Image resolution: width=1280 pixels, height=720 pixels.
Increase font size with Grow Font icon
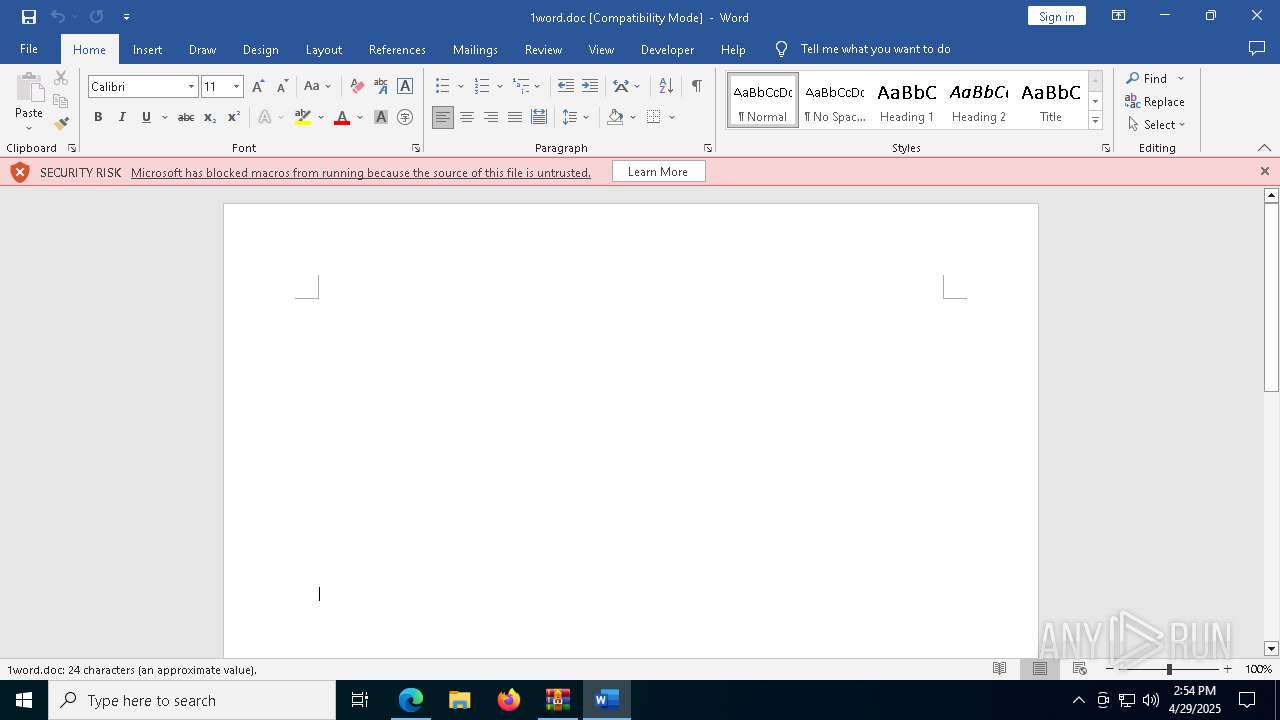258,87
